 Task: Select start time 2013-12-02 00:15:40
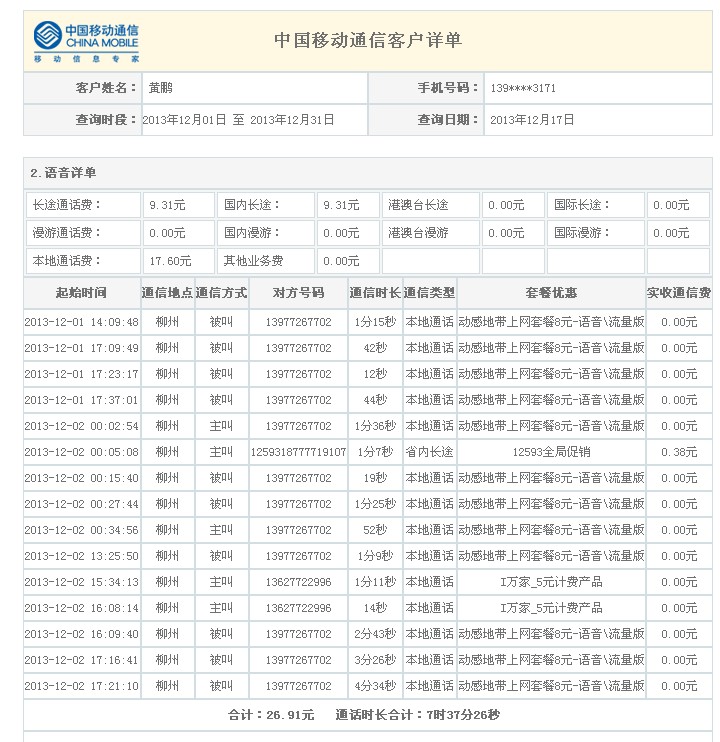81,478
